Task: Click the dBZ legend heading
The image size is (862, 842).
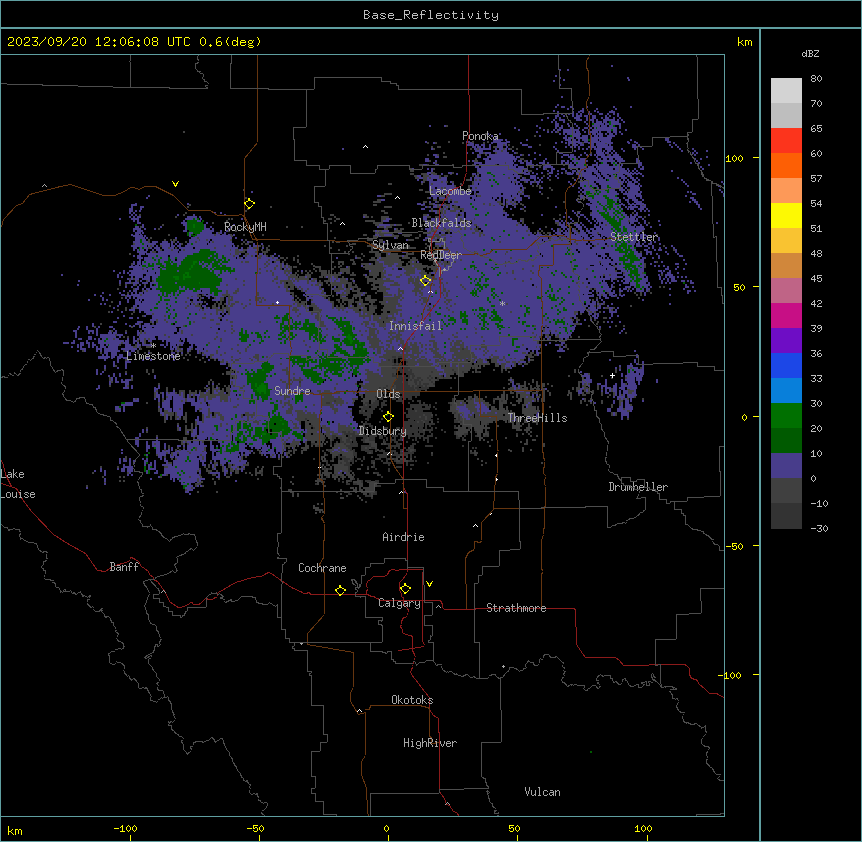Action: pos(810,54)
